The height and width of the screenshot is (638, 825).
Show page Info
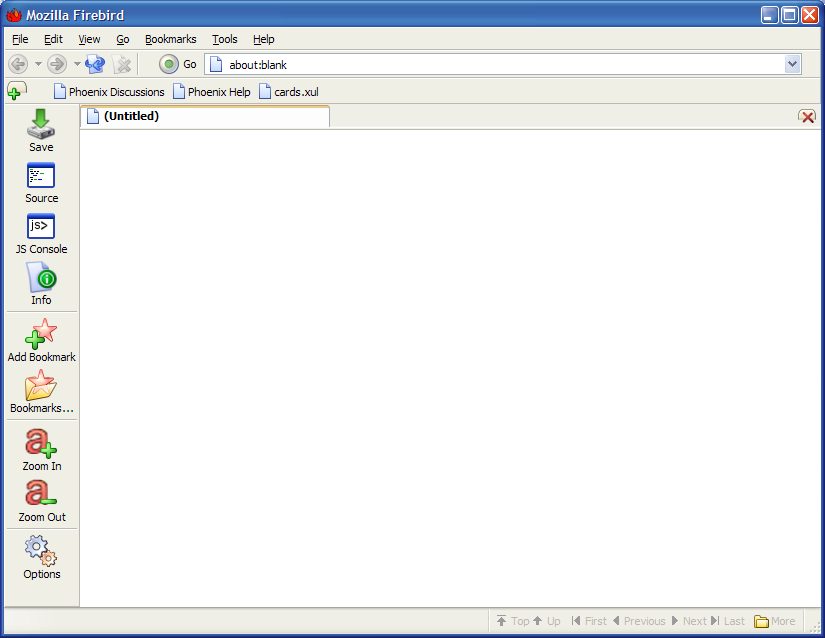pyautogui.click(x=41, y=278)
